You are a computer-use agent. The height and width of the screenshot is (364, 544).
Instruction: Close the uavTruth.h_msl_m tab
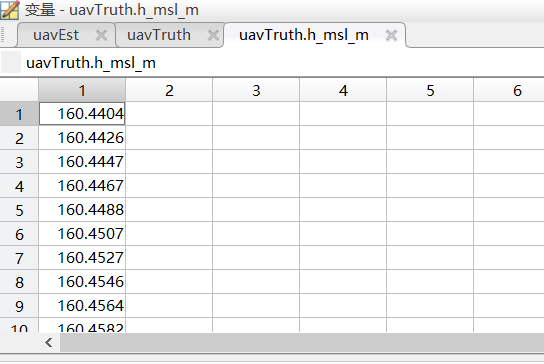(391, 35)
